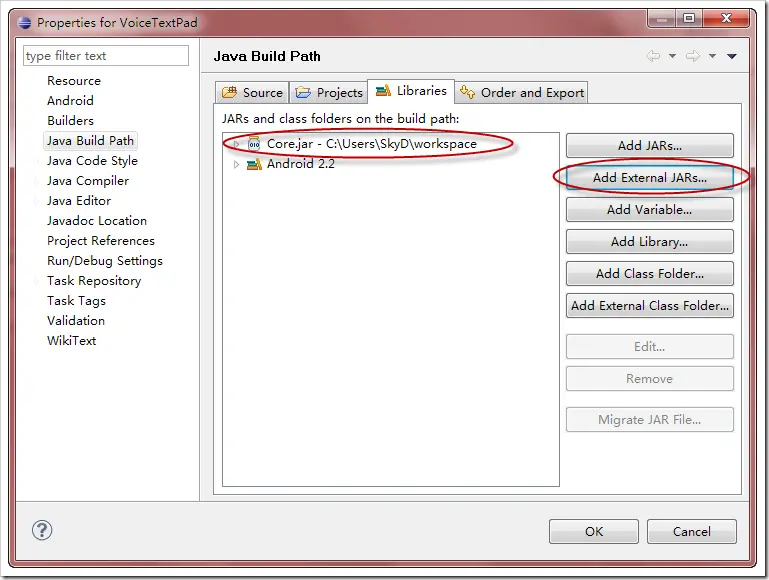Open back history dropdown arrow
Screen dimensions: 769x580
[672, 56]
